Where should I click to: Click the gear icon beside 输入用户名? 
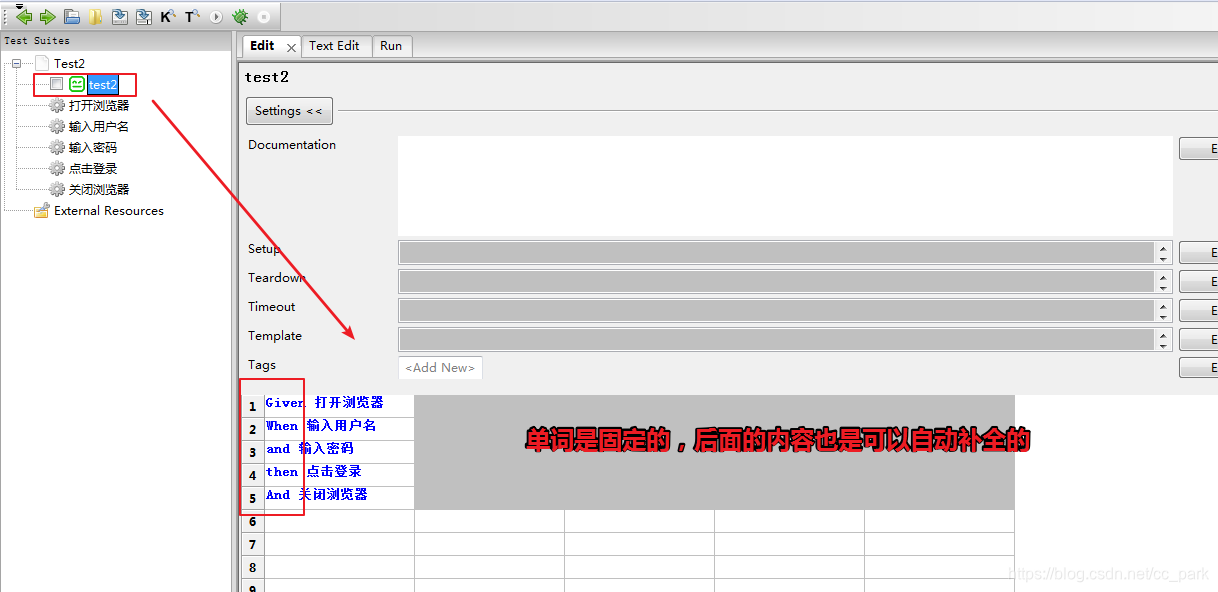tap(57, 126)
